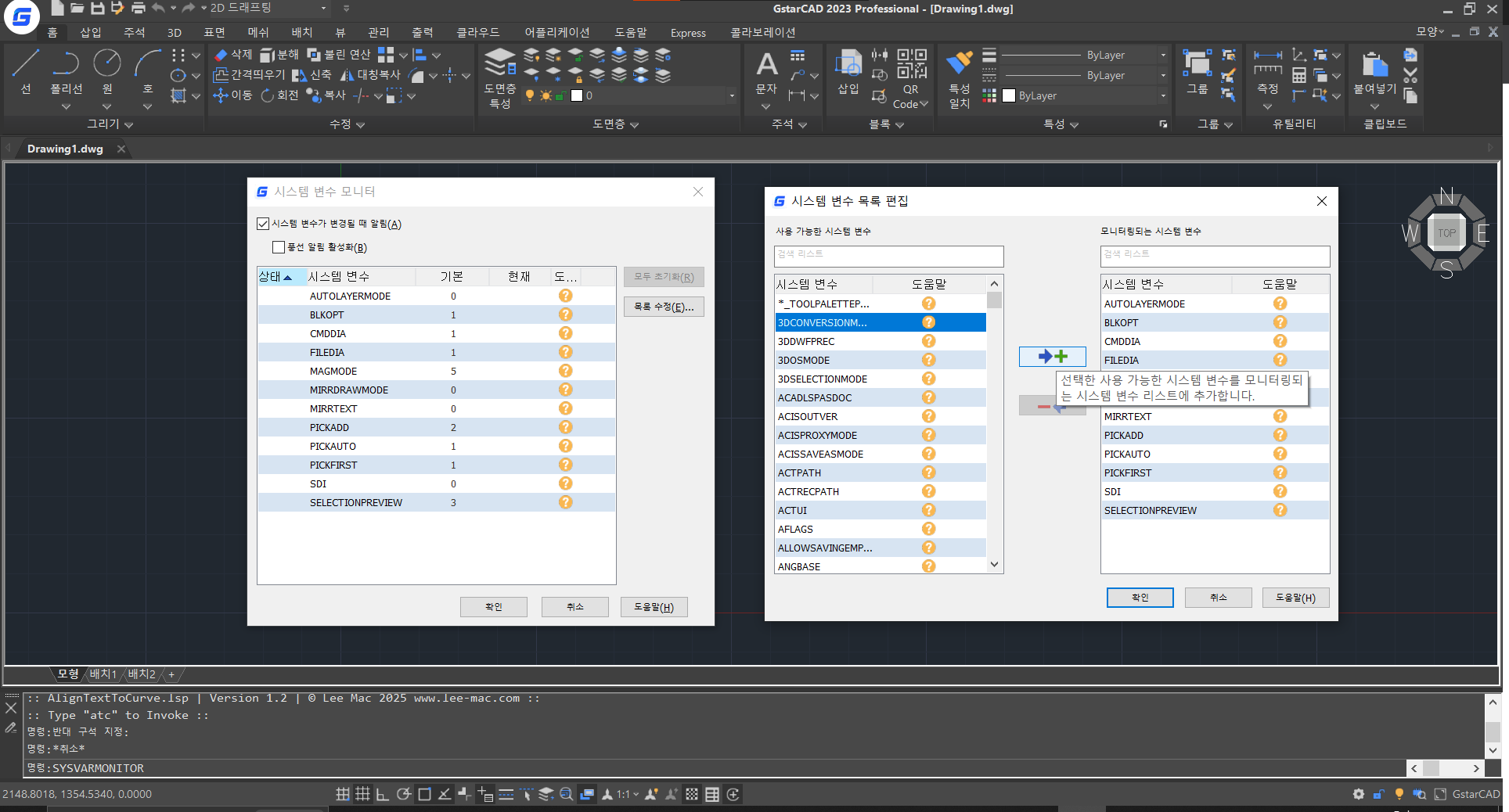Viewport: 1509px width, 812px height.
Task: Click the available variables search field
Action: 888,256
